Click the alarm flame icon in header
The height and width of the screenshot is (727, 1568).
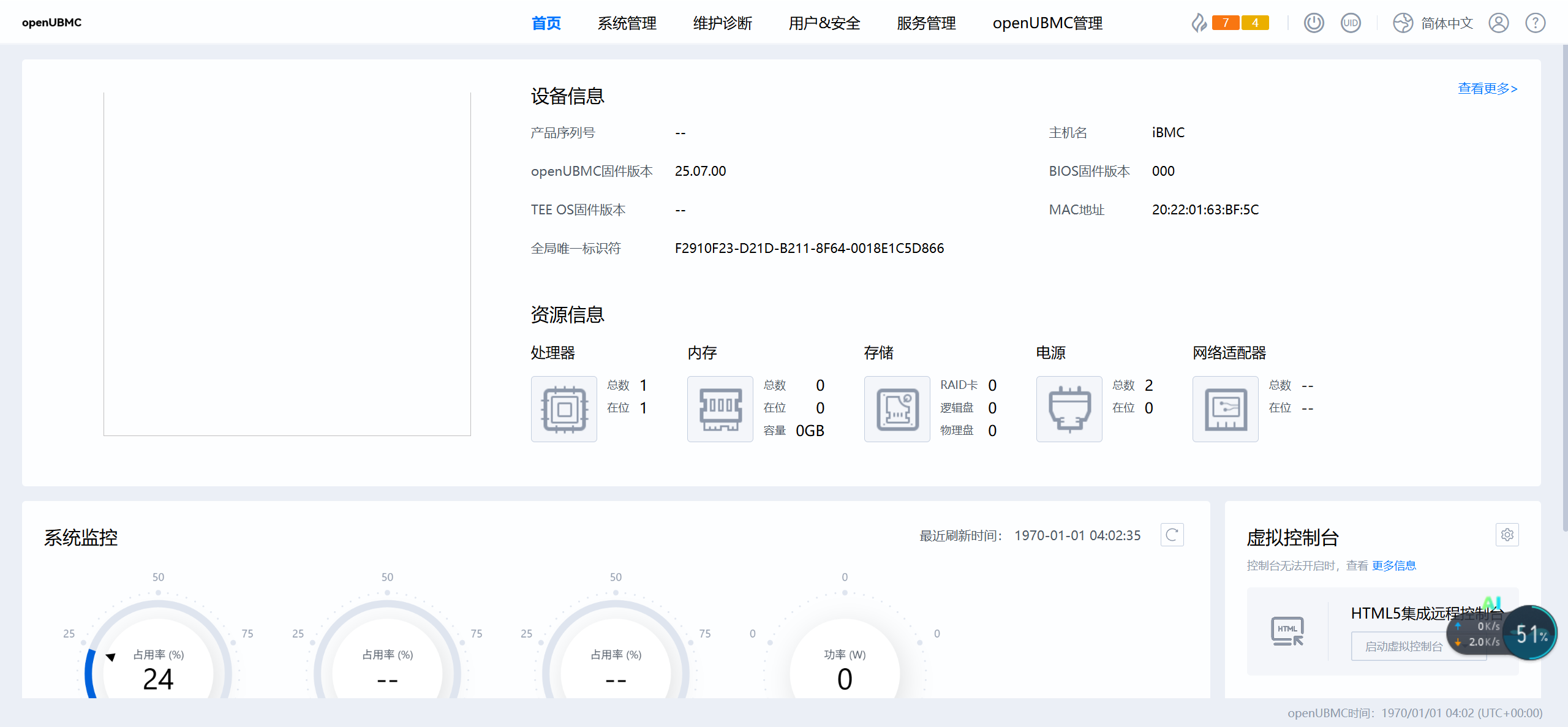click(x=1199, y=23)
